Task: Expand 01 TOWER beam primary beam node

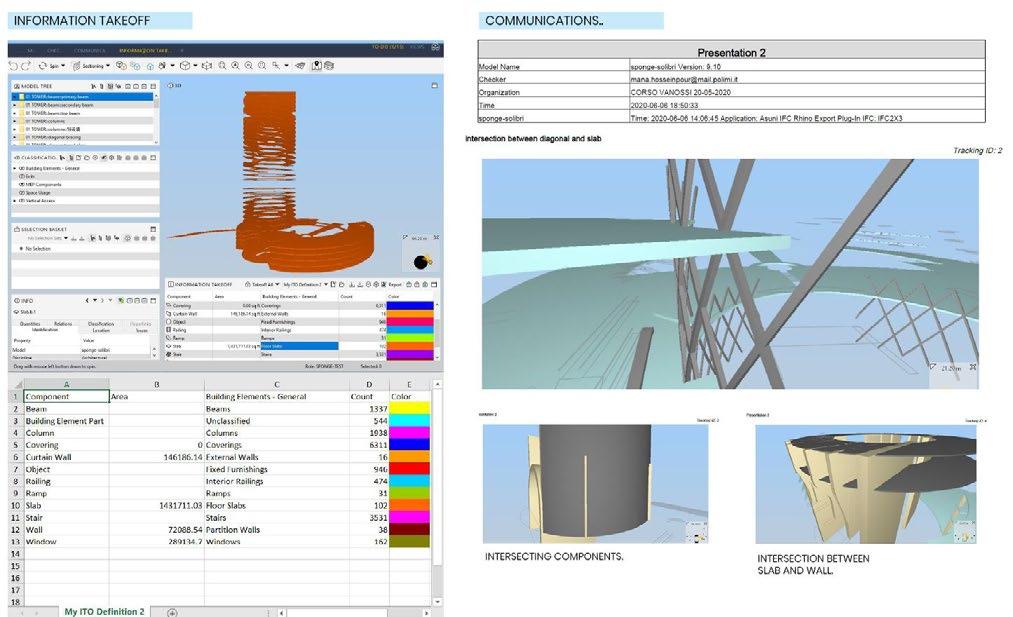Action: point(14,97)
